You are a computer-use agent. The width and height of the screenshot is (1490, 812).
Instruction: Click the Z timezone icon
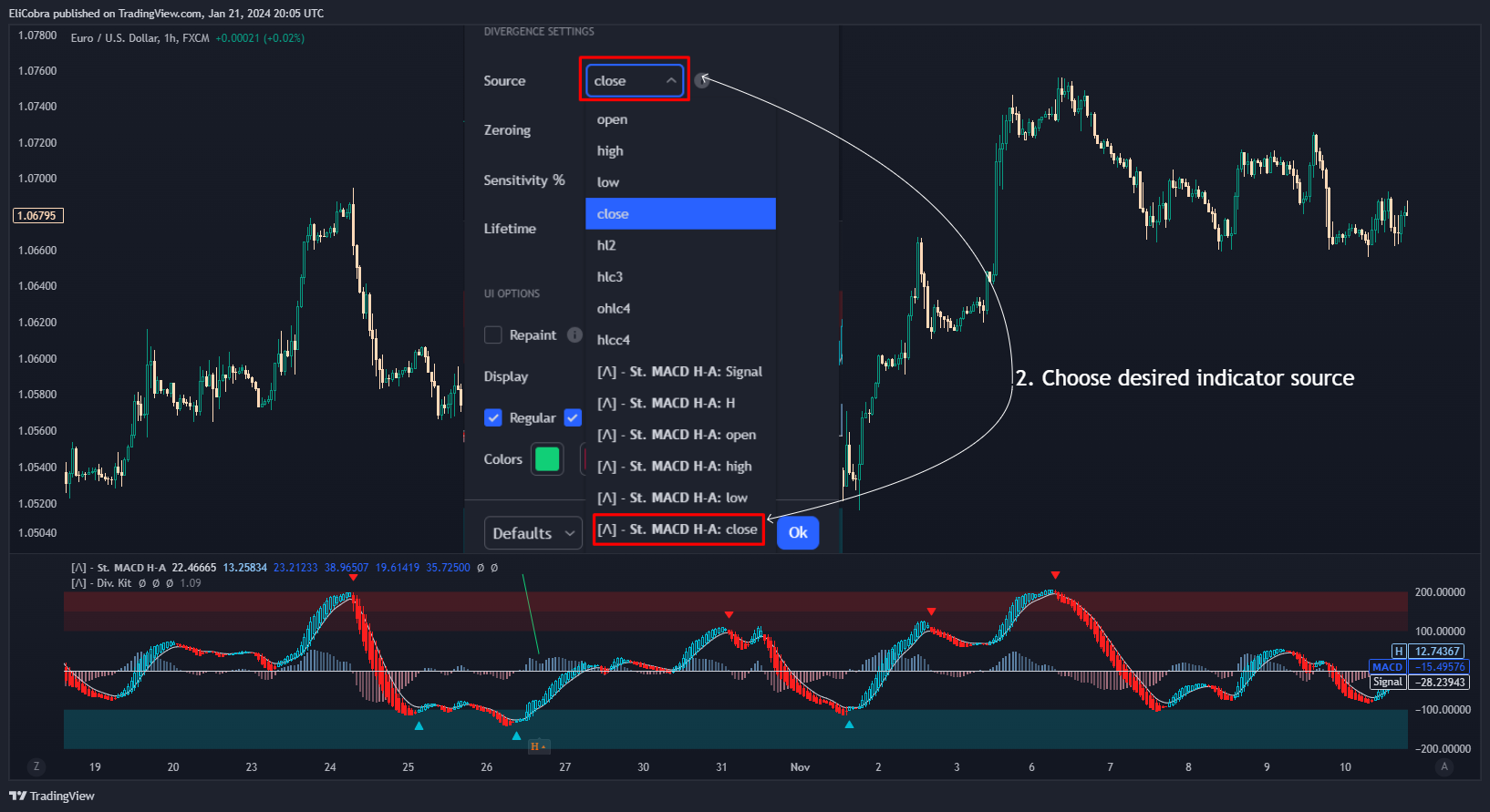click(x=36, y=766)
